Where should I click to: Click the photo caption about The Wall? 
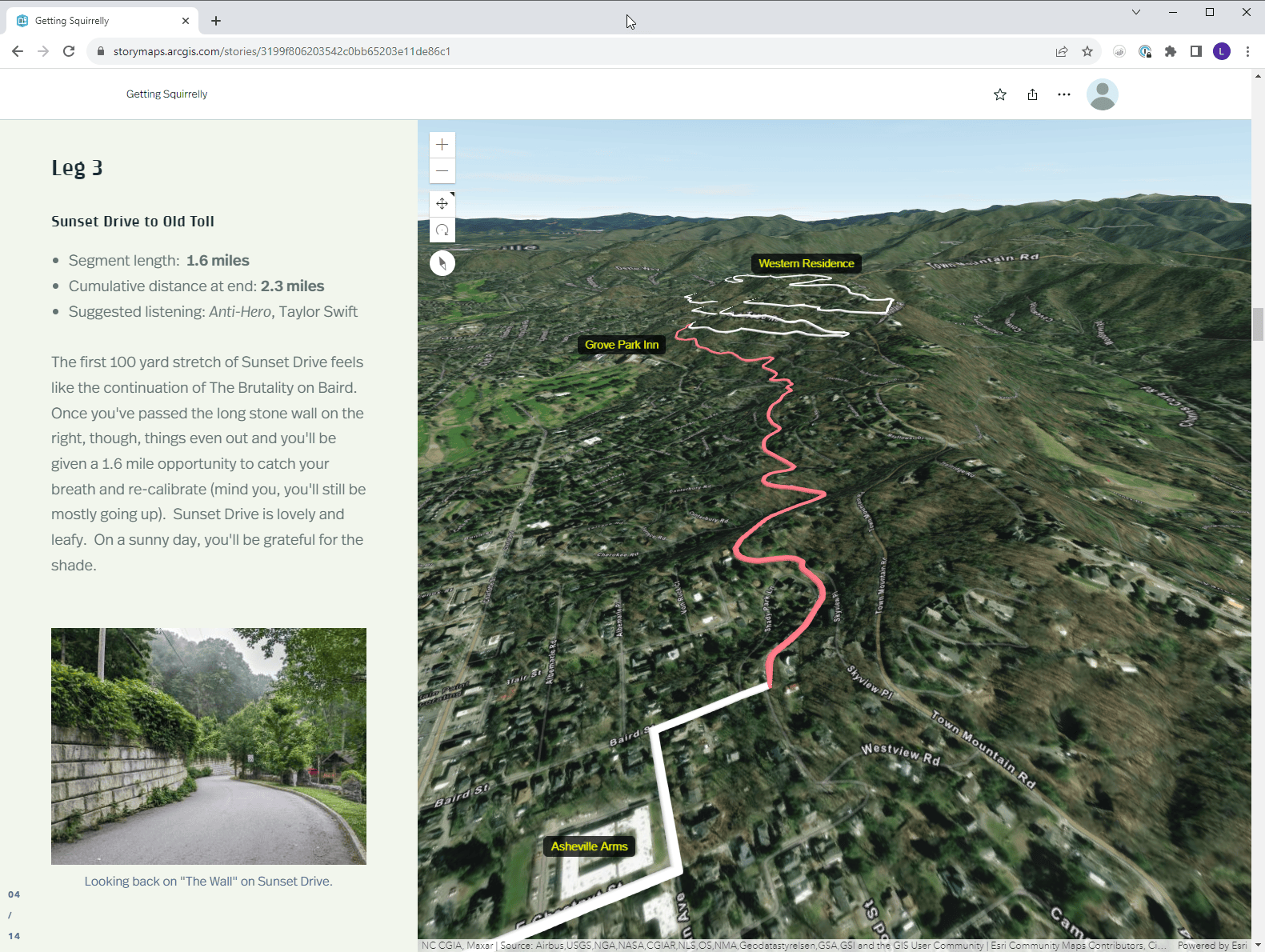209,882
